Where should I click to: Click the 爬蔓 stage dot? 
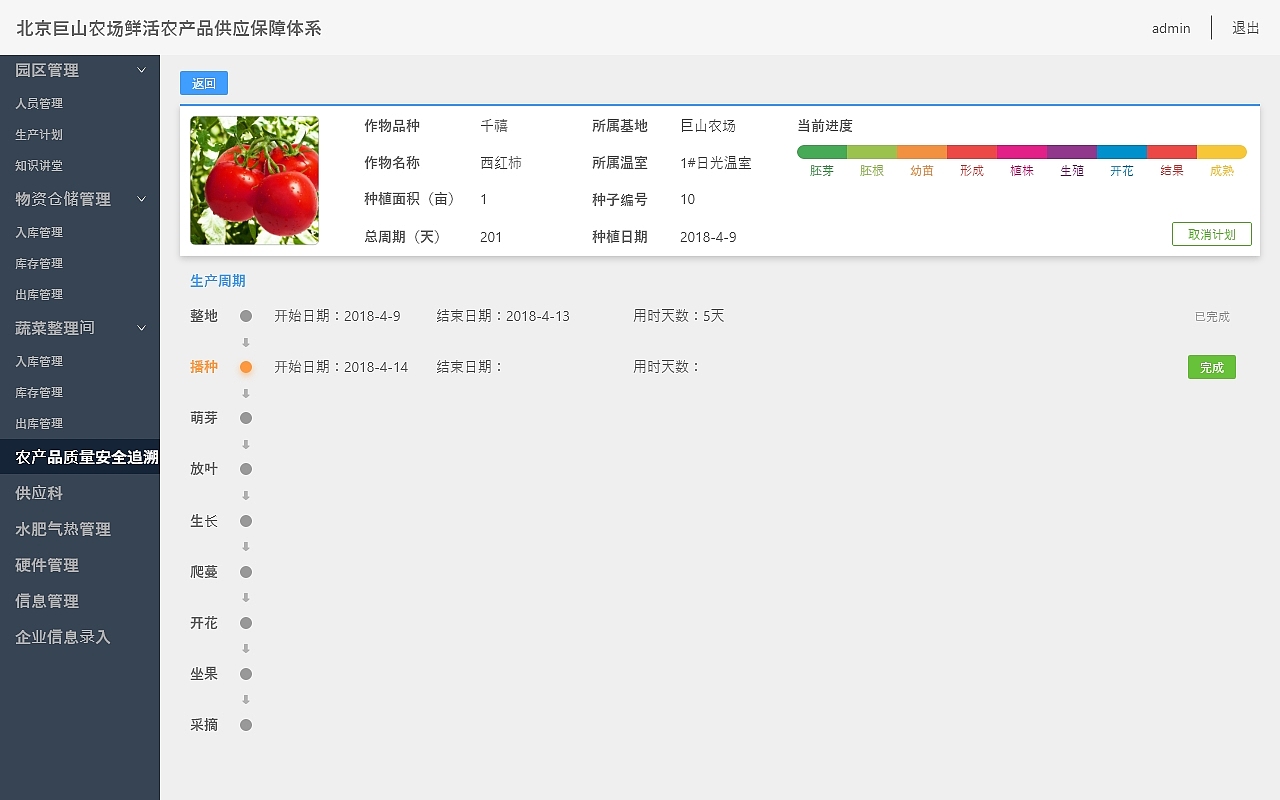click(x=246, y=572)
